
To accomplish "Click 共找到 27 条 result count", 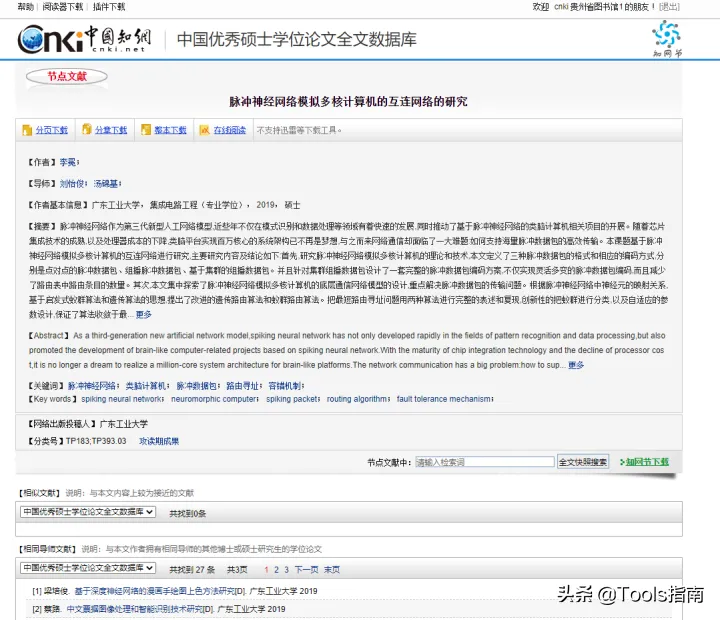I will 192,570.
